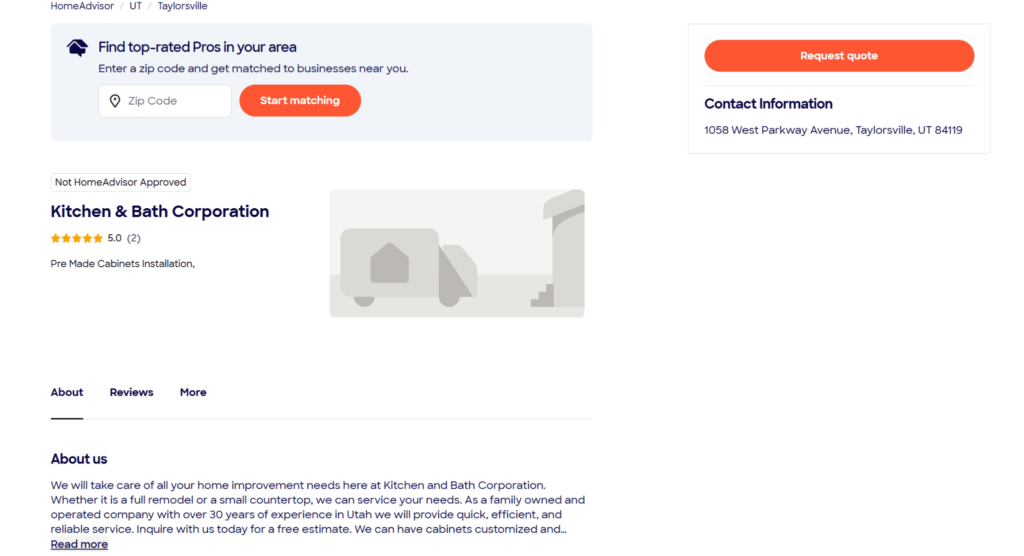Click the Contact Information heading
1024x556 pixels.
pyautogui.click(x=768, y=104)
